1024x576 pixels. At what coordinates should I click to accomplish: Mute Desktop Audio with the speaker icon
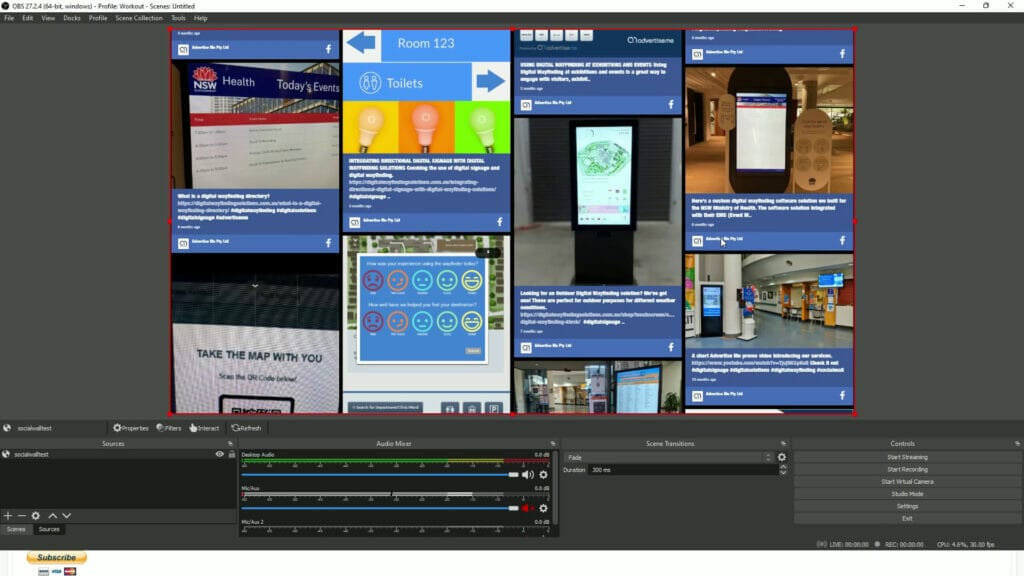[x=526, y=474]
